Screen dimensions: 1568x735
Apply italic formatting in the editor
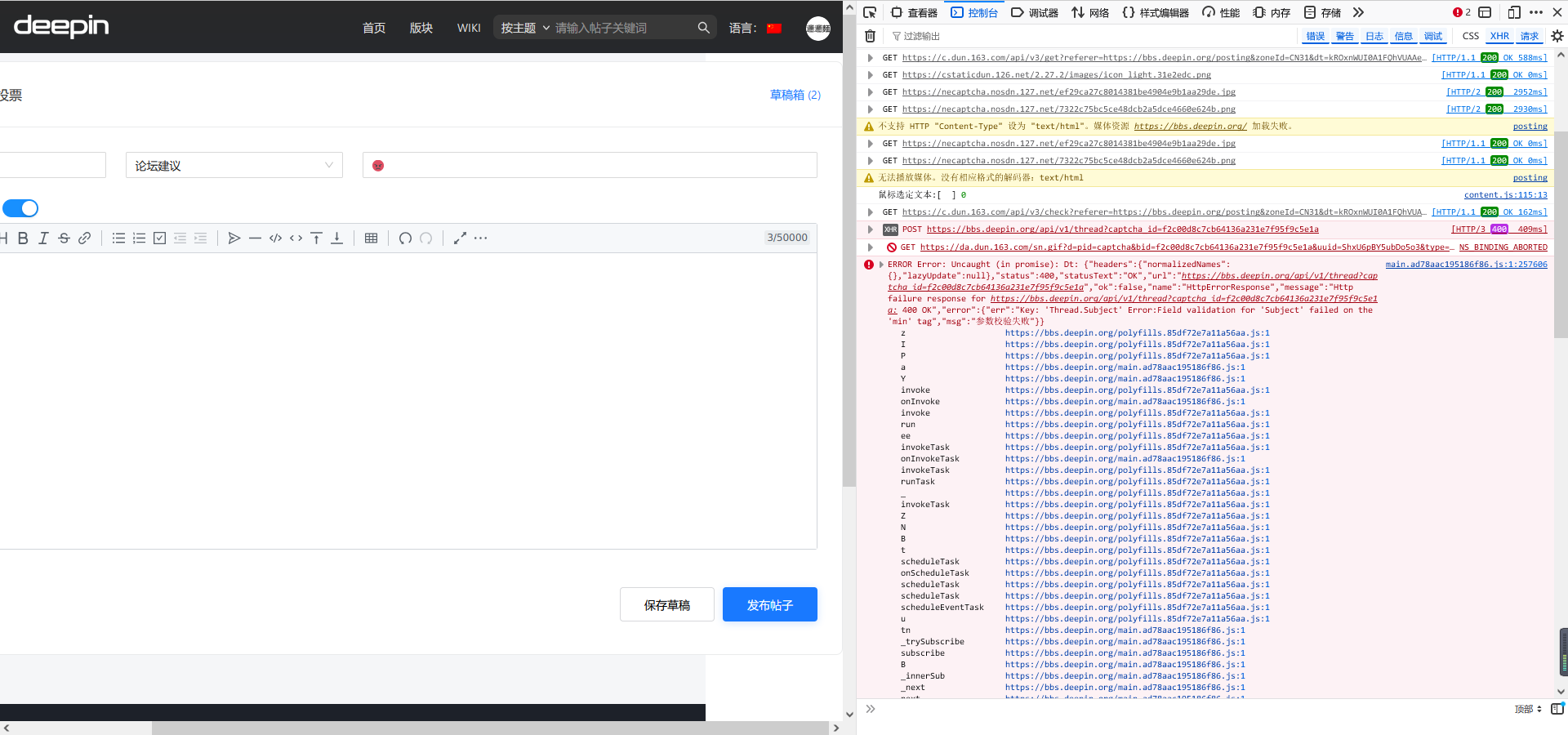pos(43,238)
